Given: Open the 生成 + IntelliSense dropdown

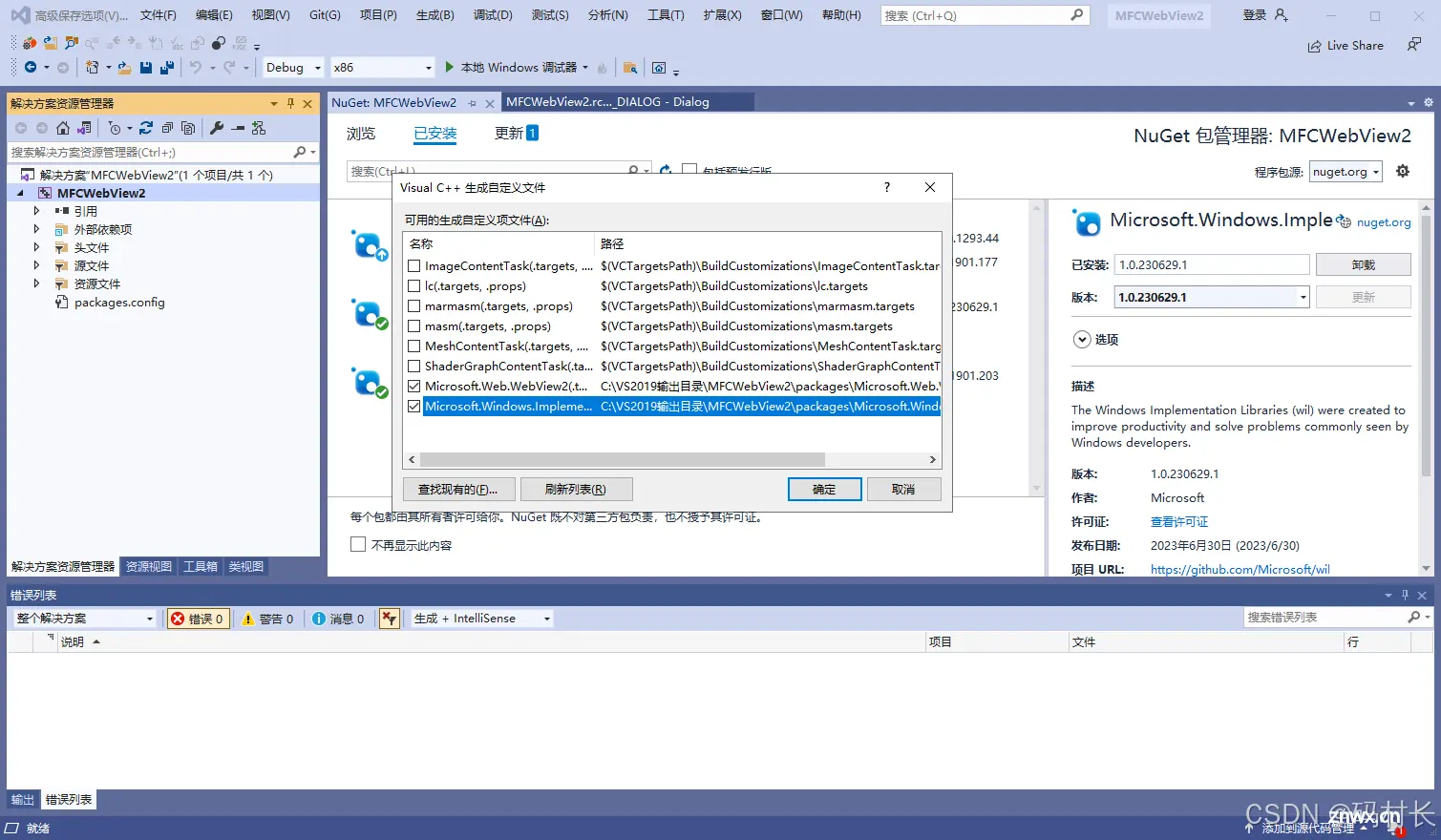Looking at the screenshot, I should [x=482, y=619].
